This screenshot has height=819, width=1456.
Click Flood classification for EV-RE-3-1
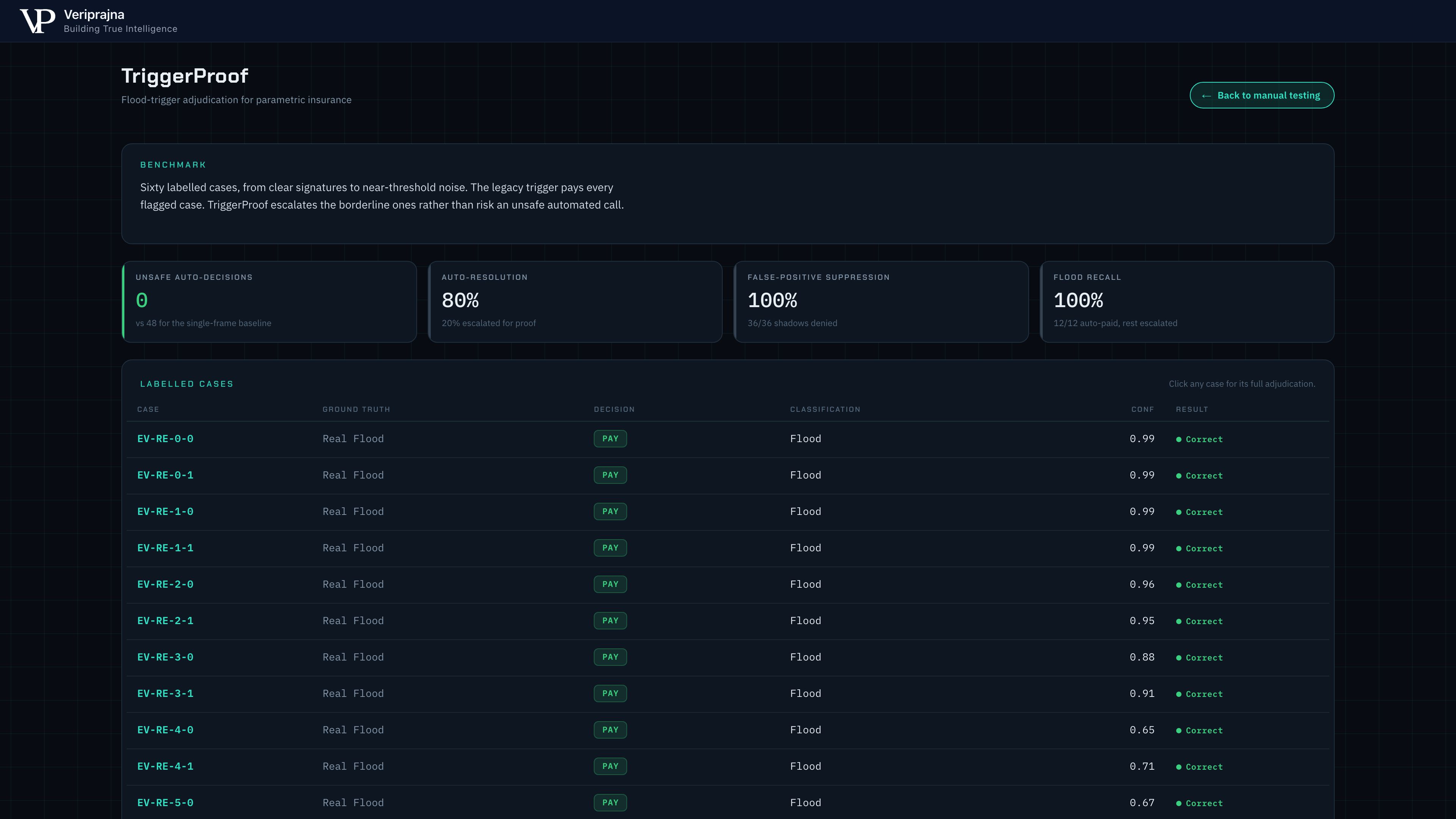[x=805, y=693]
